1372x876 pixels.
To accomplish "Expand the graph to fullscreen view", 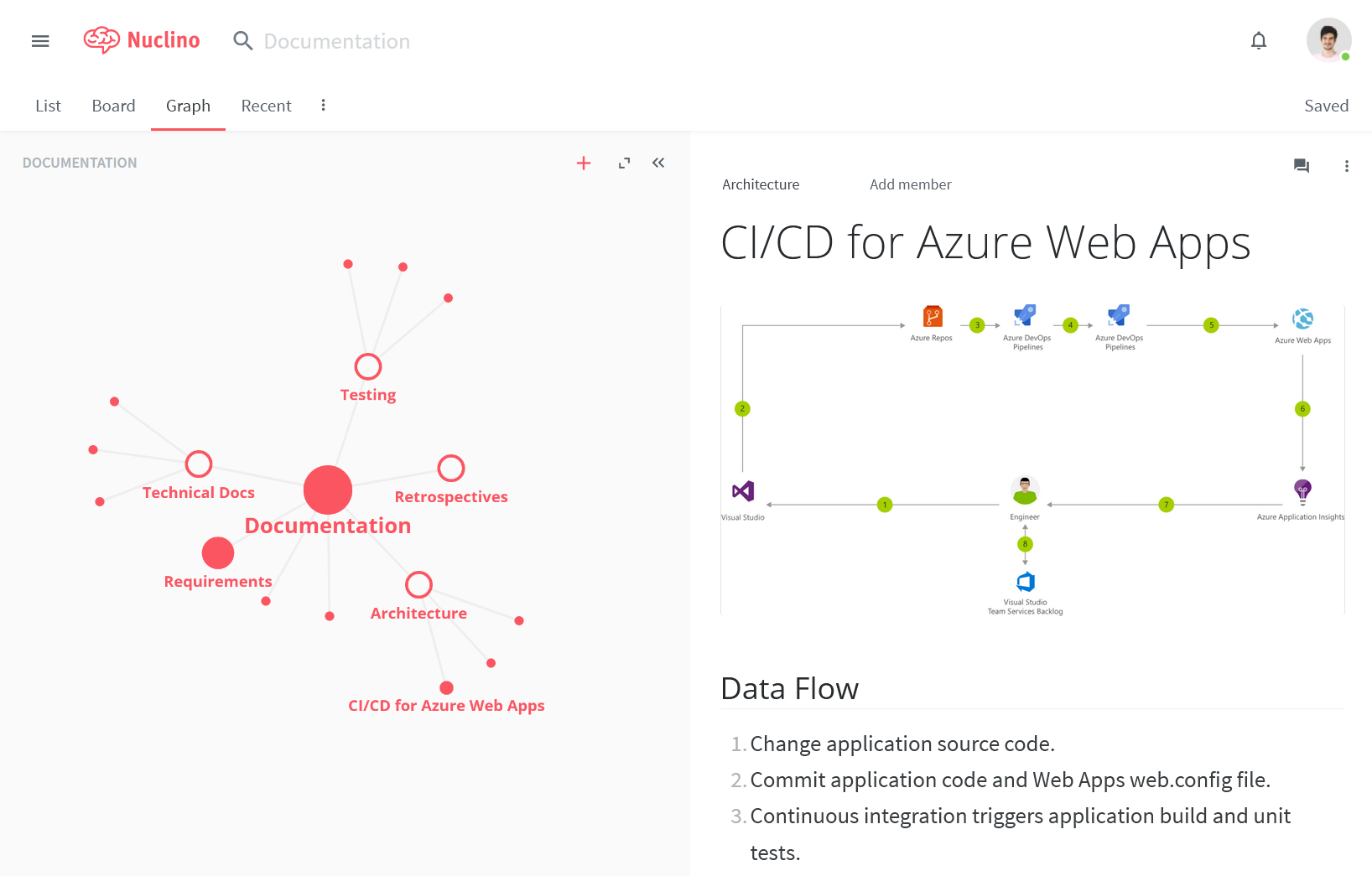I will coord(624,163).
